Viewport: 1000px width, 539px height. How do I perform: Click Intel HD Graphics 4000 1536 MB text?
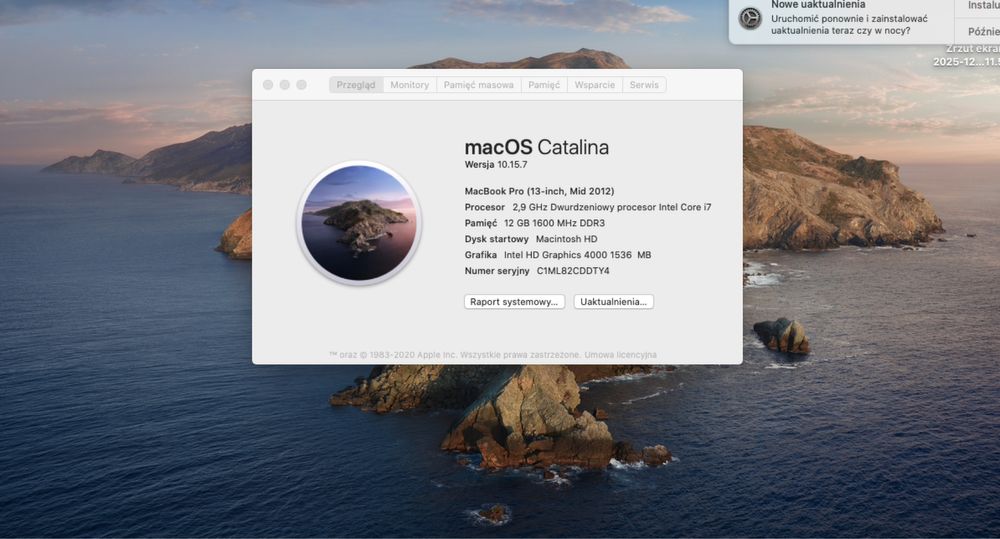[577, 255]
